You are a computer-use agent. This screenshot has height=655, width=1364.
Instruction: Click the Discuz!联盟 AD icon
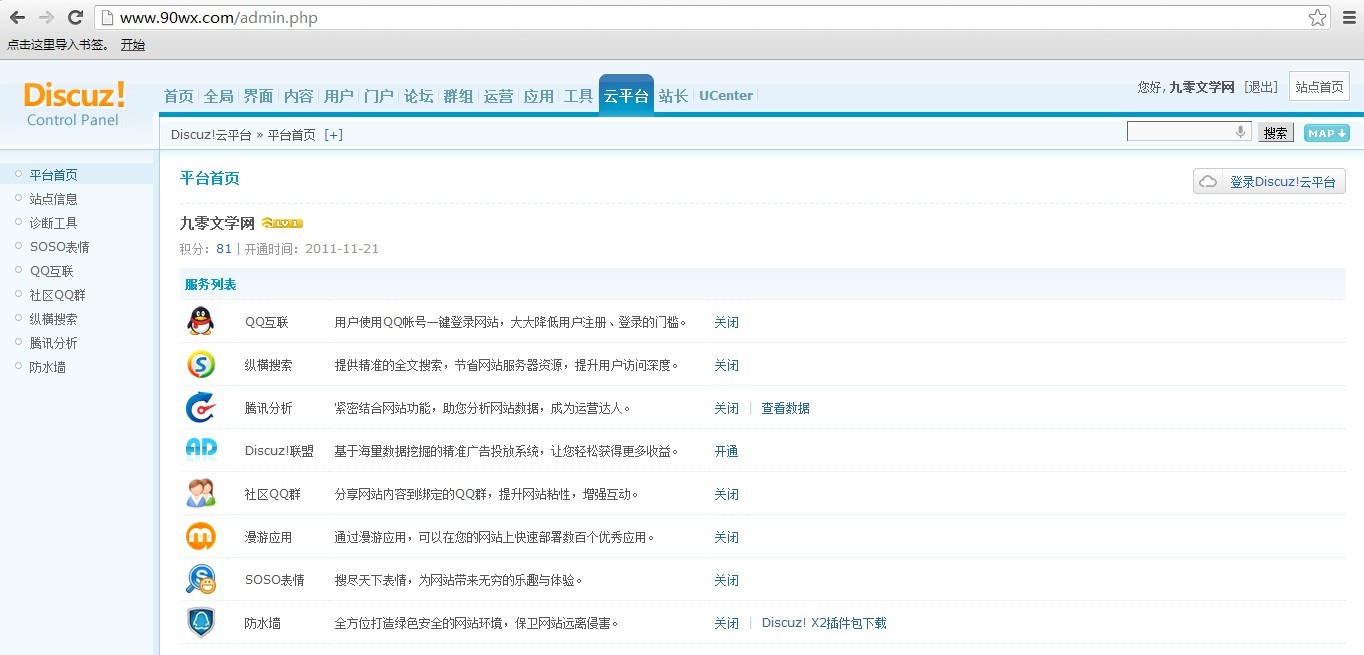tap(201, 449)
